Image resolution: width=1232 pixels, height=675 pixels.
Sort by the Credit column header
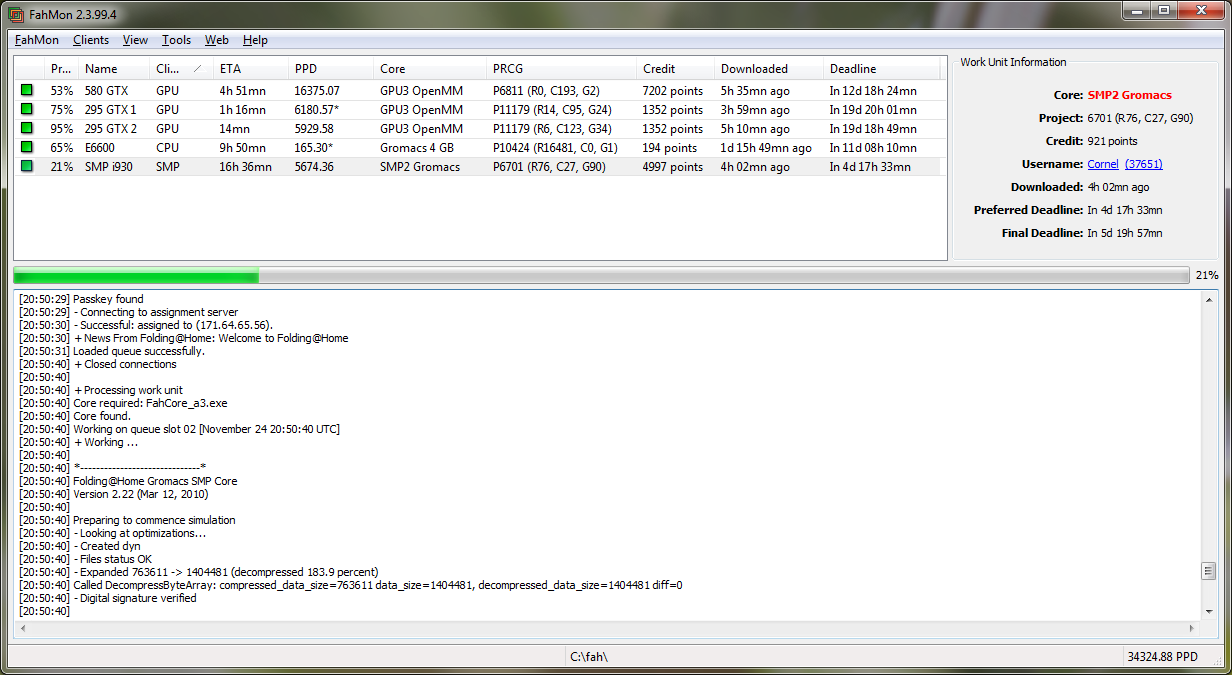(x=675, y=69)
